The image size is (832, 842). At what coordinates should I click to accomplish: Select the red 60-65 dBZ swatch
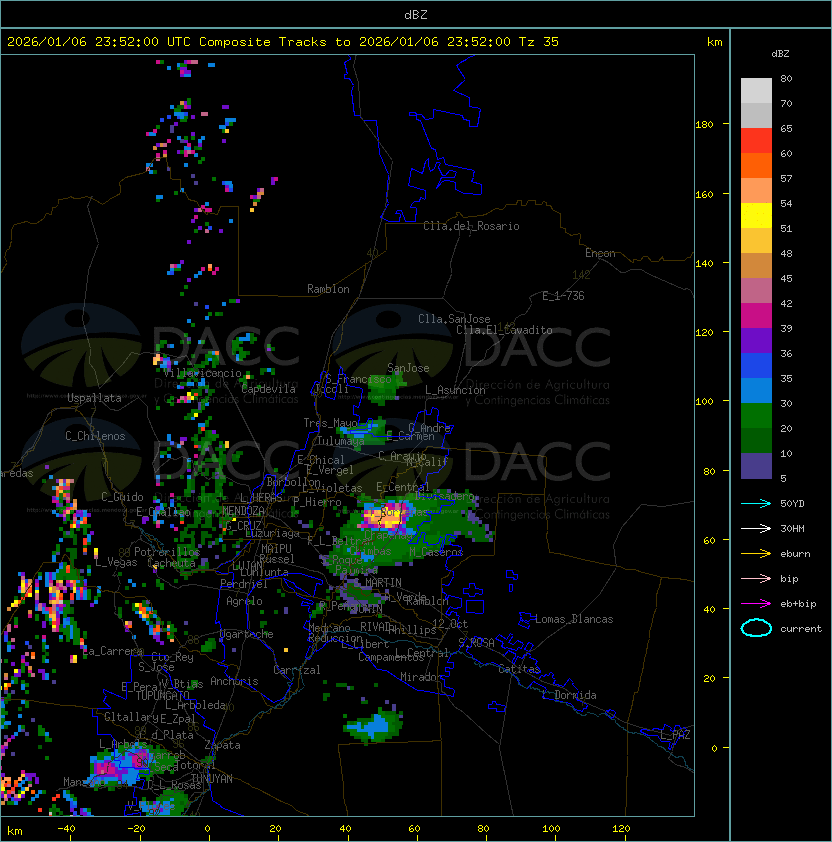coord(756,141)
